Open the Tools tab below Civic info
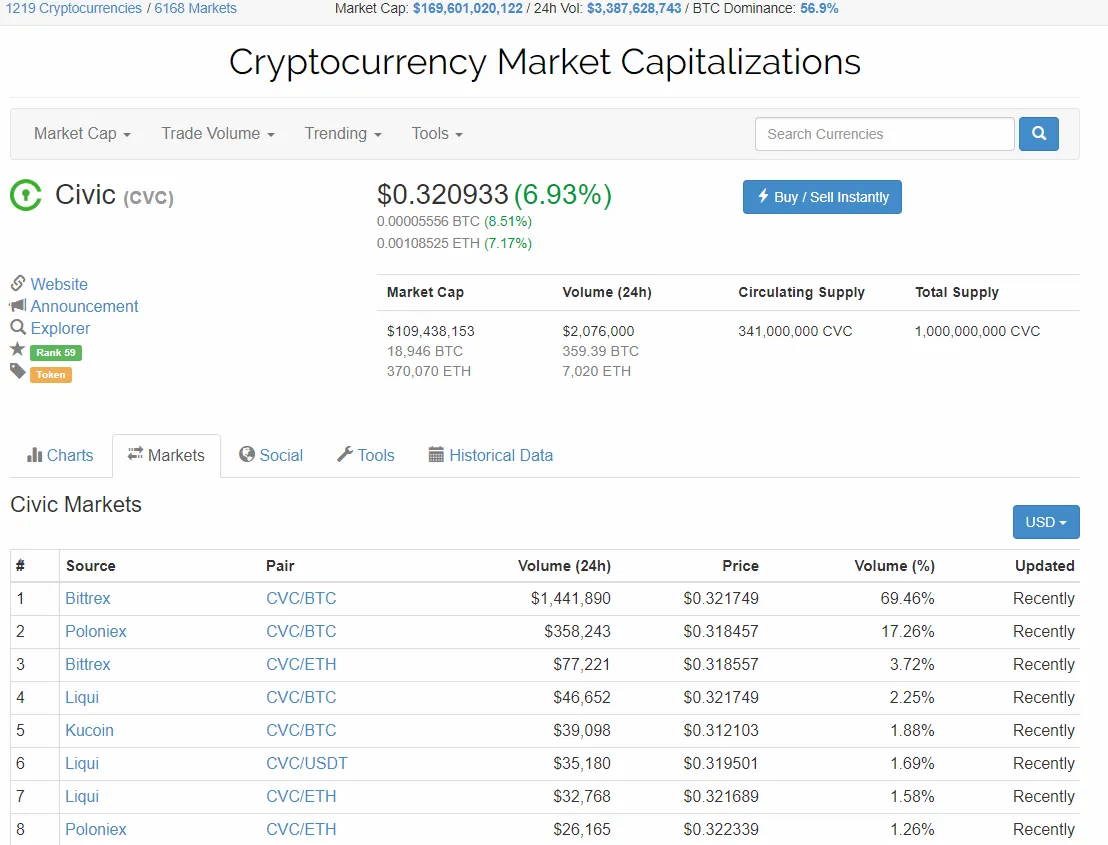This screenshot has height=845, width=1108. (x=365, y=456)
